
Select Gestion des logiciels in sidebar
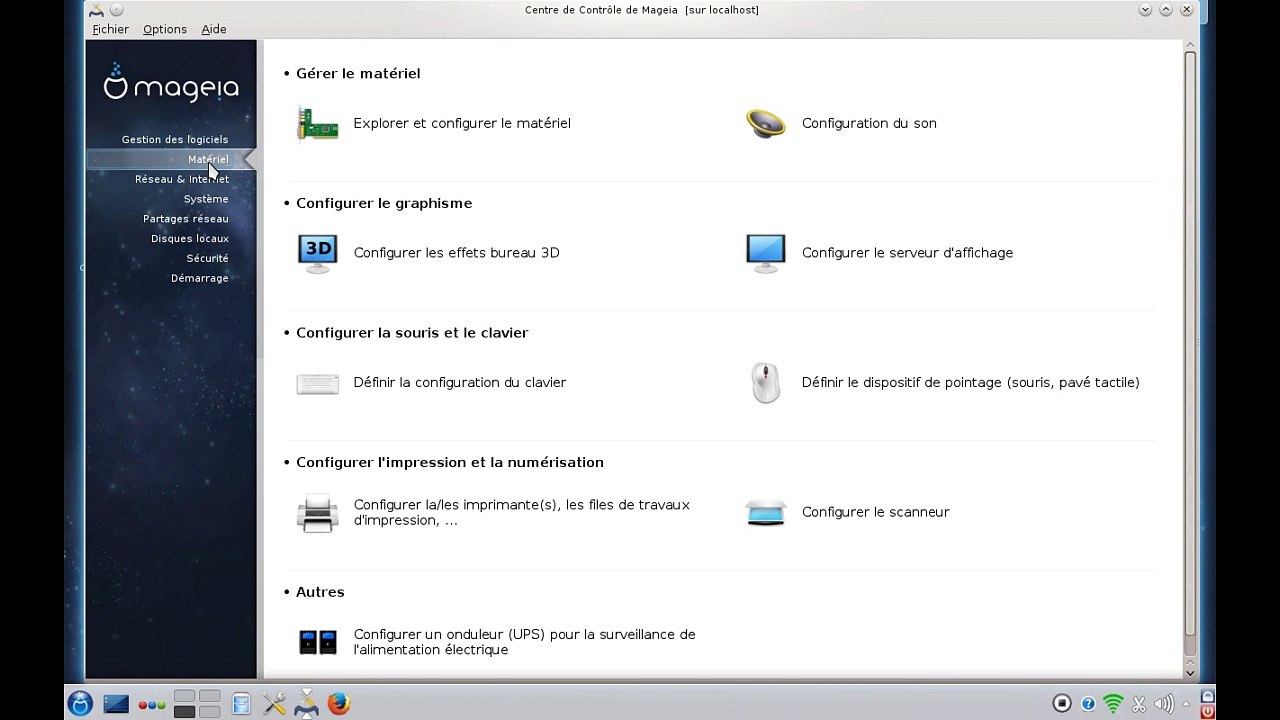point(175,140)
